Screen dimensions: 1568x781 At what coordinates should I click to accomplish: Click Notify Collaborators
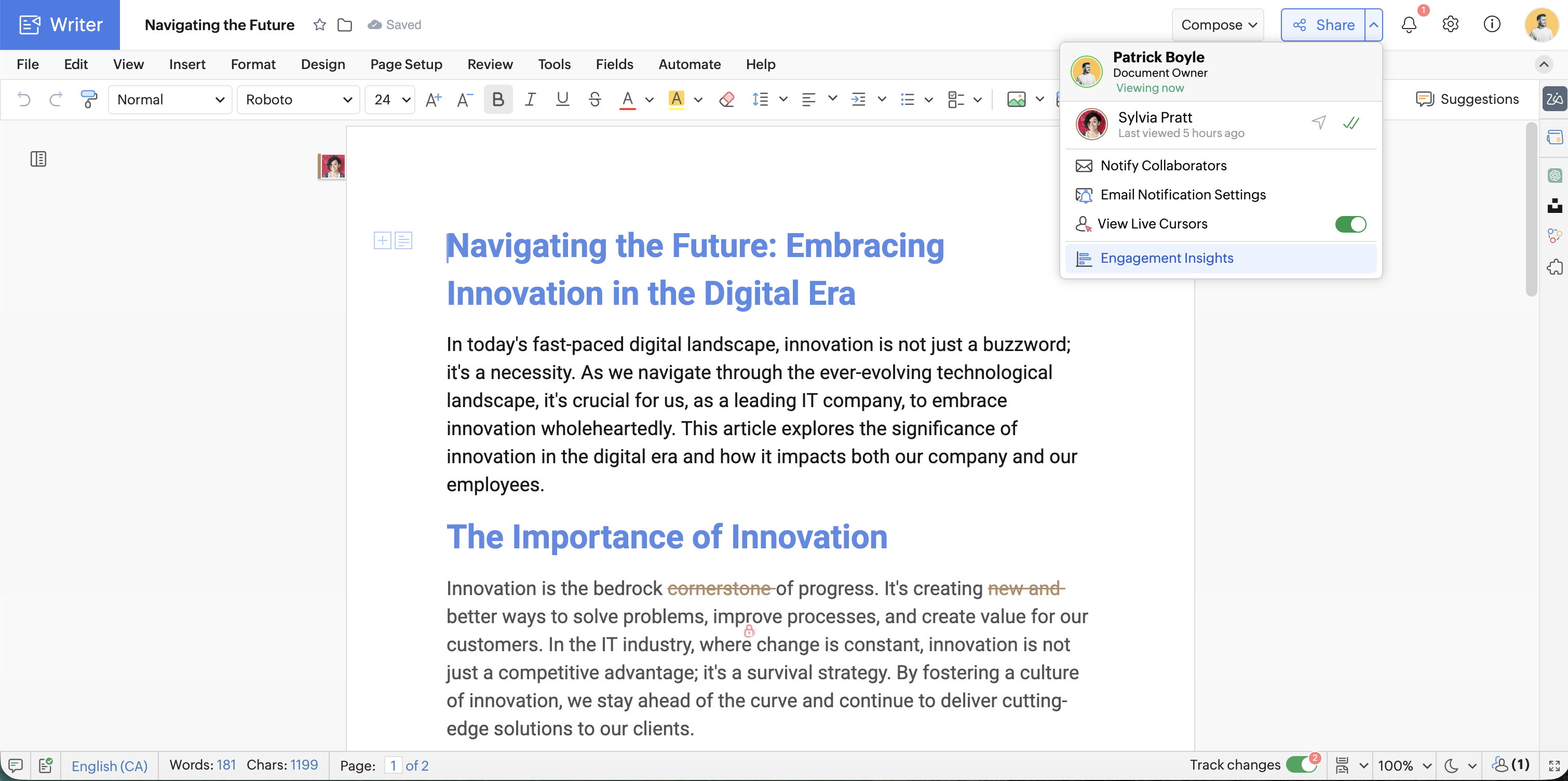point(1163,166)
